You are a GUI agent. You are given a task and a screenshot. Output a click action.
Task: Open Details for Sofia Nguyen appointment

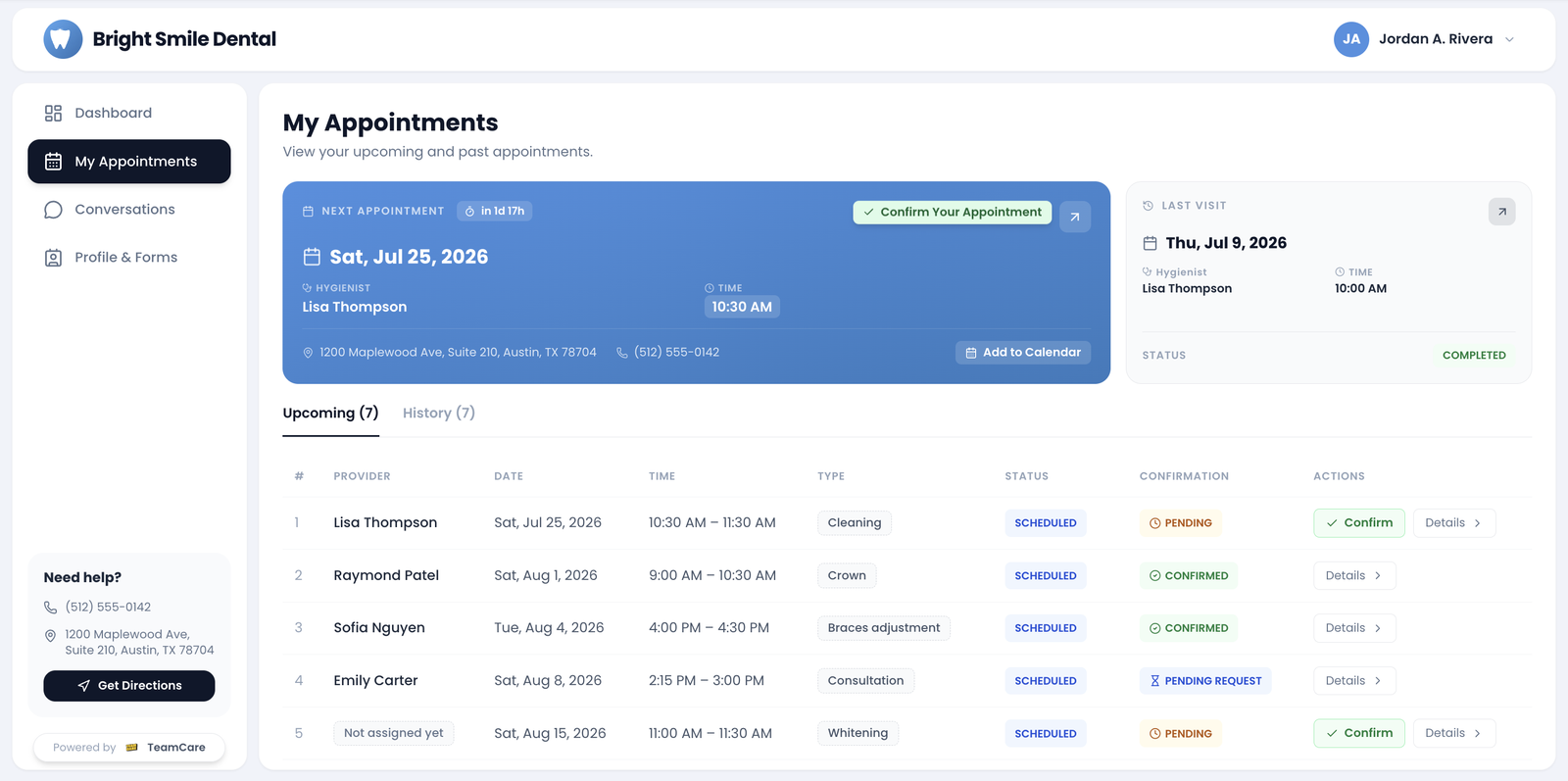click(1354, 628)
